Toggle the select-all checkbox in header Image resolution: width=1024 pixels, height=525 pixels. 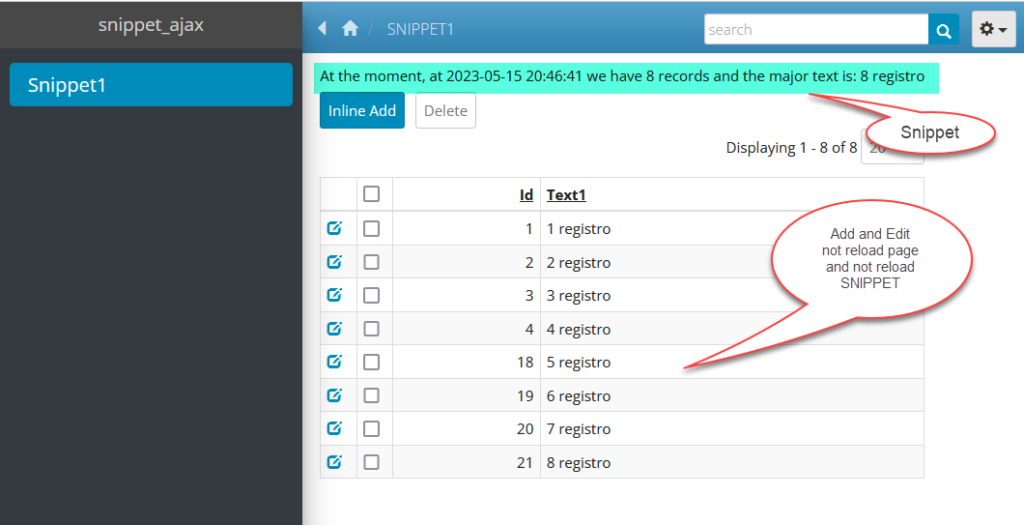pyautogui.click(x=371, y=194)
